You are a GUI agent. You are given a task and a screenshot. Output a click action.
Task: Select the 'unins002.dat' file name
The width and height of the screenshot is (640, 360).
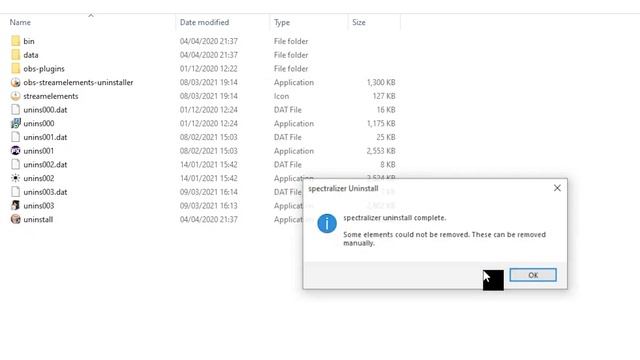[x=45, y=164]
